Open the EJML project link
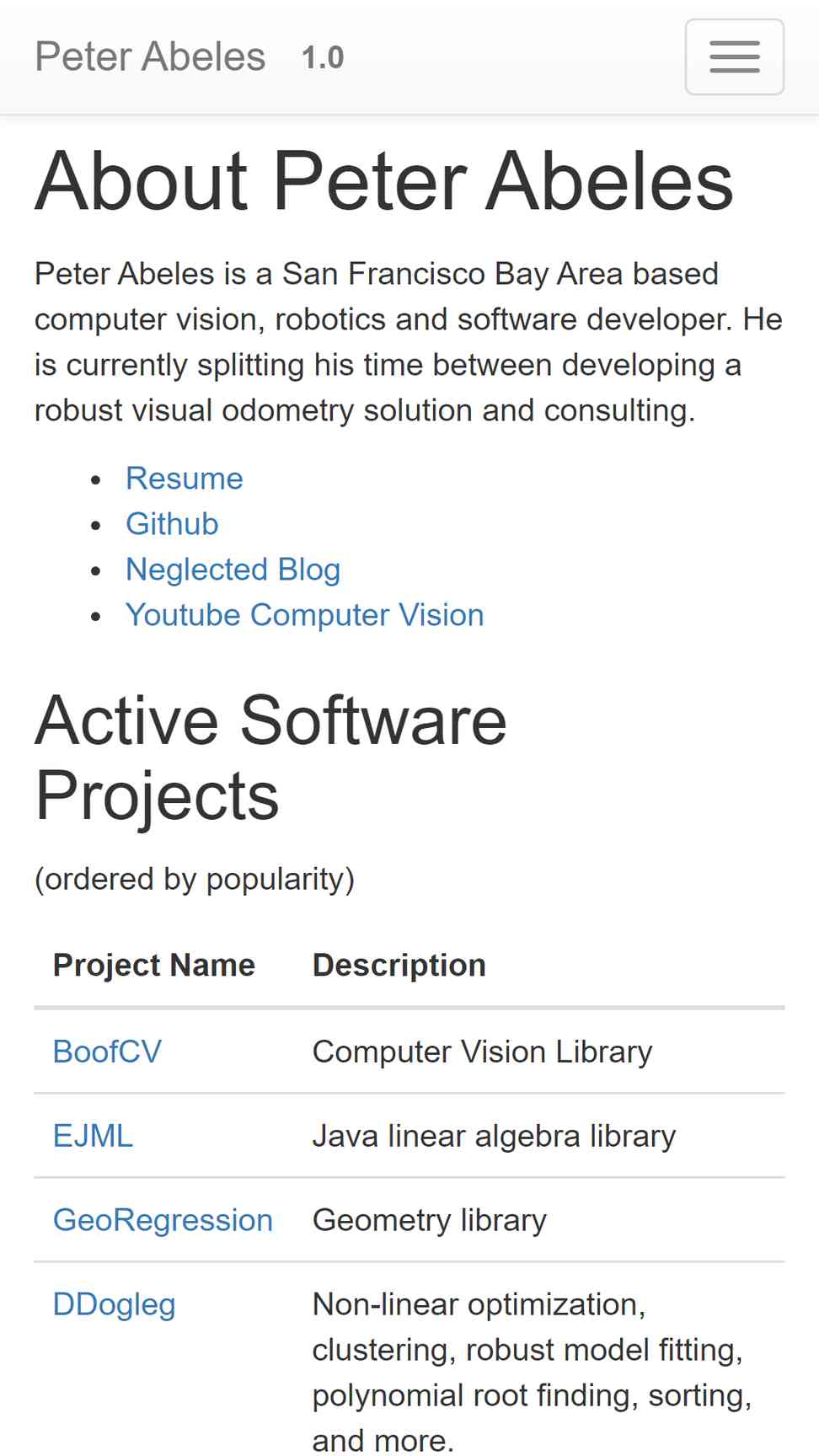This screenshot has height=1456, width=819. coord(93,1136)
